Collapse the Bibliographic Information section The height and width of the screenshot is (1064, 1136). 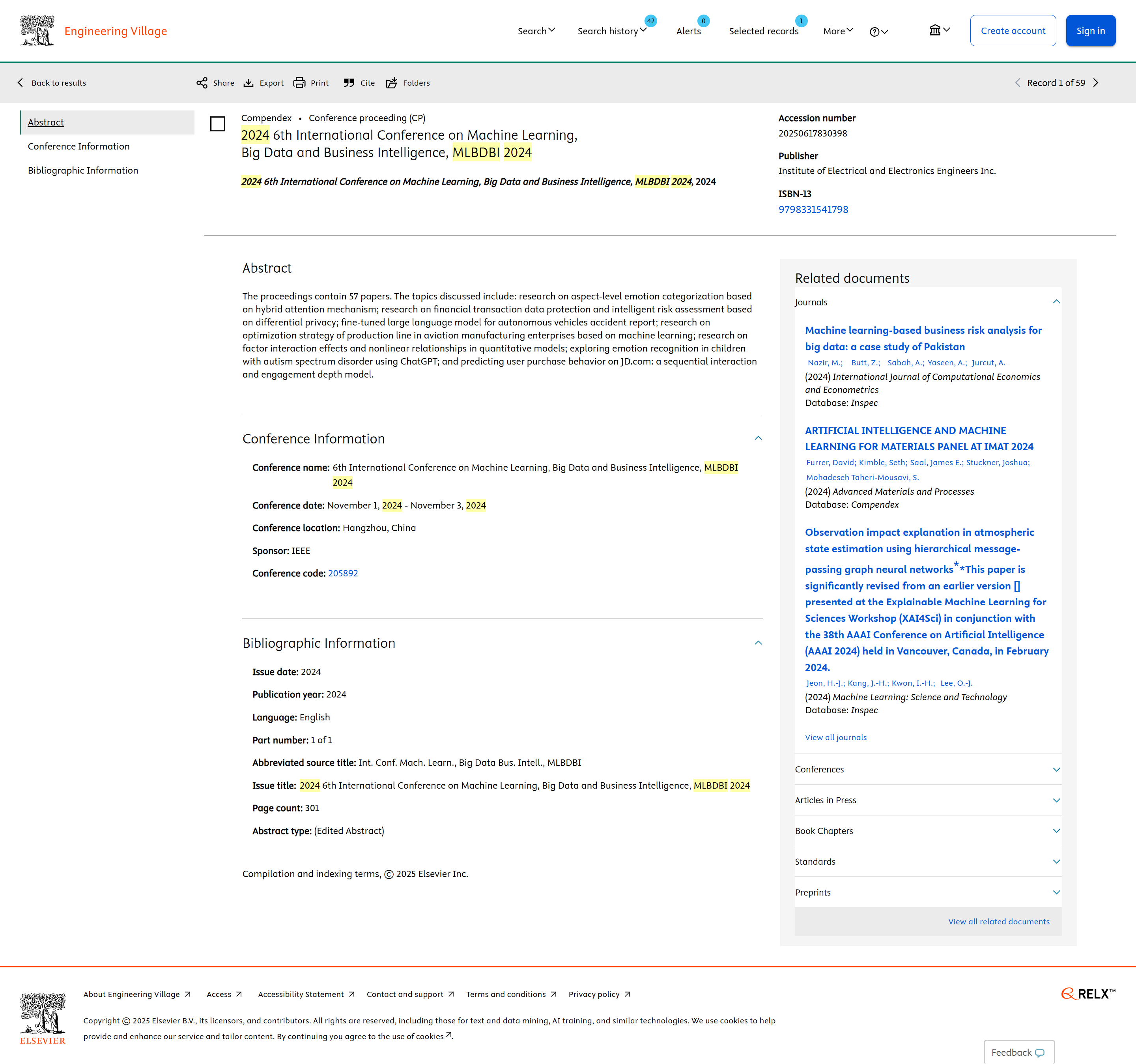click(758, 643)
